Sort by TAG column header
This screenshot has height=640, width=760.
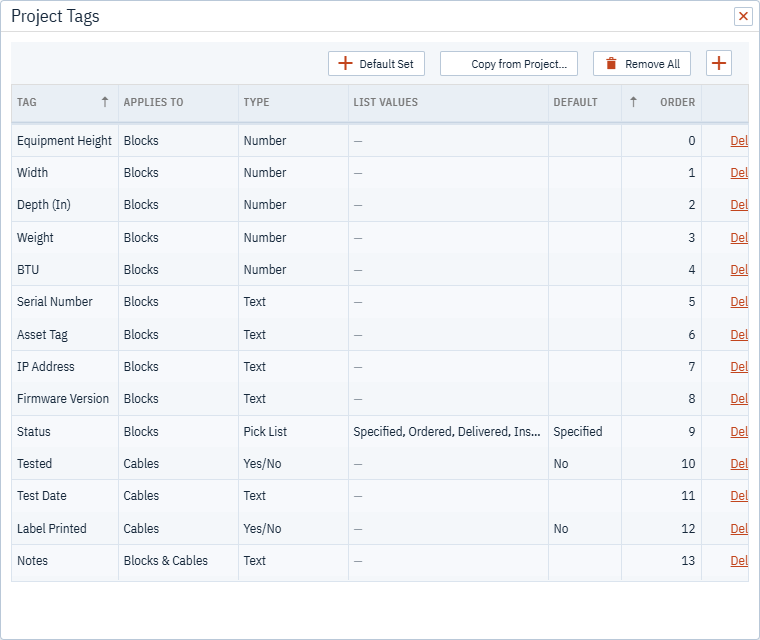pyautogui.click(x=65, y=102)
